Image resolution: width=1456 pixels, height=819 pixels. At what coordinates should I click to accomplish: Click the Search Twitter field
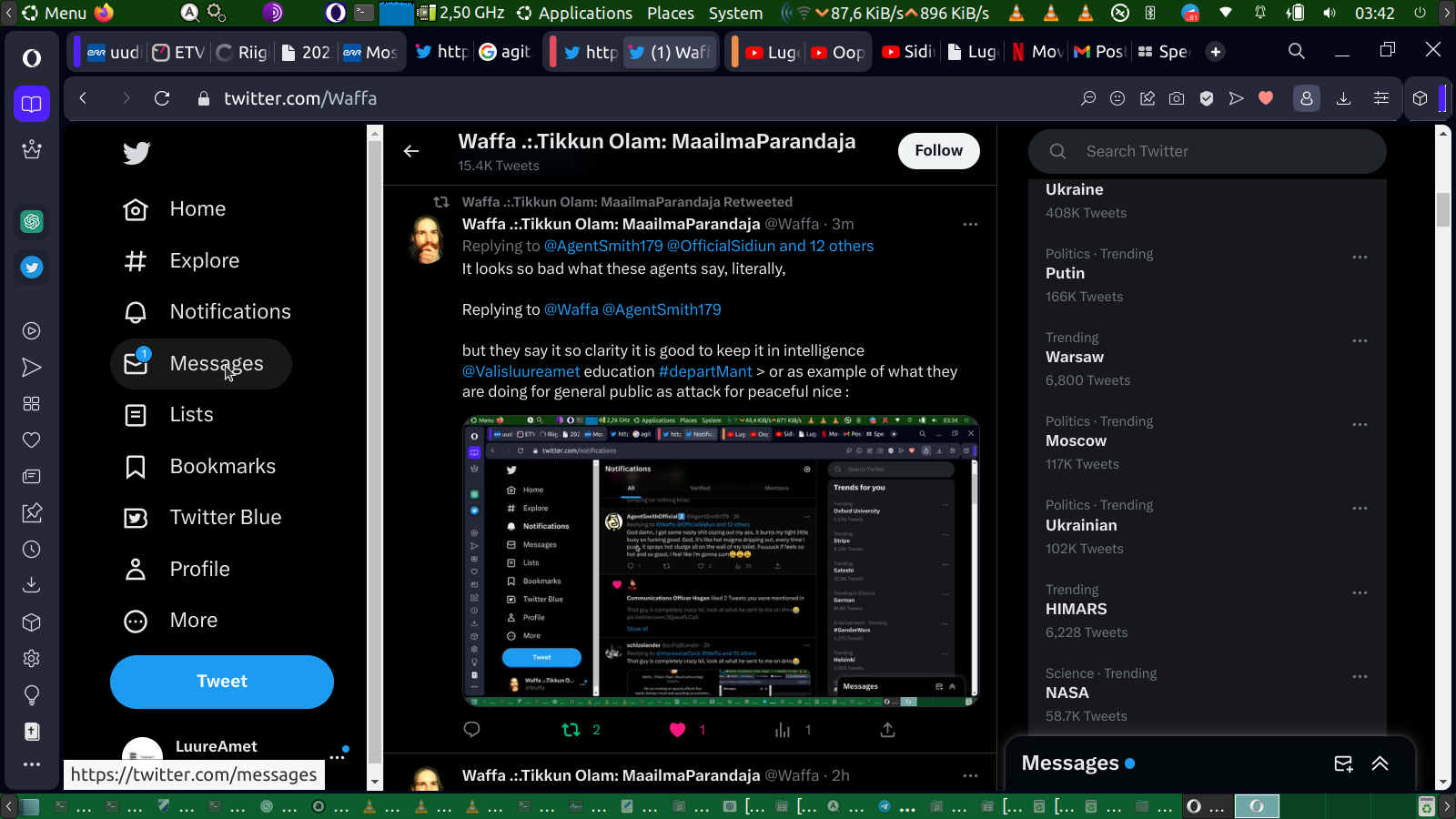[x=1208, y=151]
